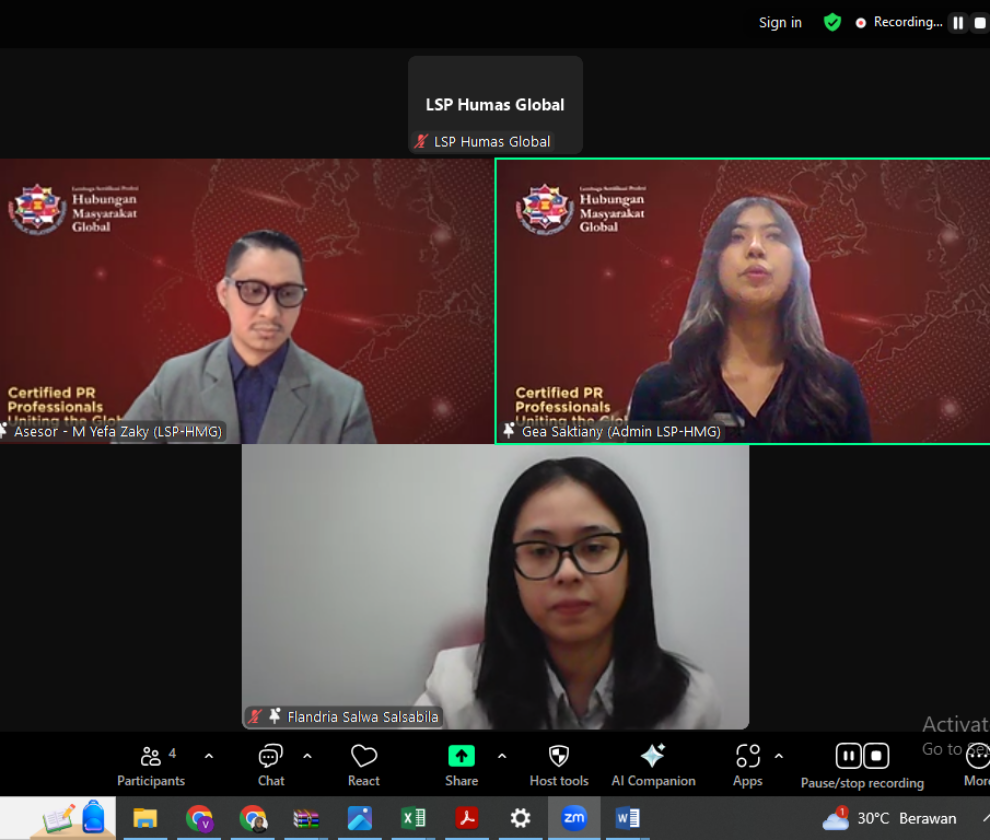
Task: Open Host tools shield menu
Action: [x=559, y=765]
